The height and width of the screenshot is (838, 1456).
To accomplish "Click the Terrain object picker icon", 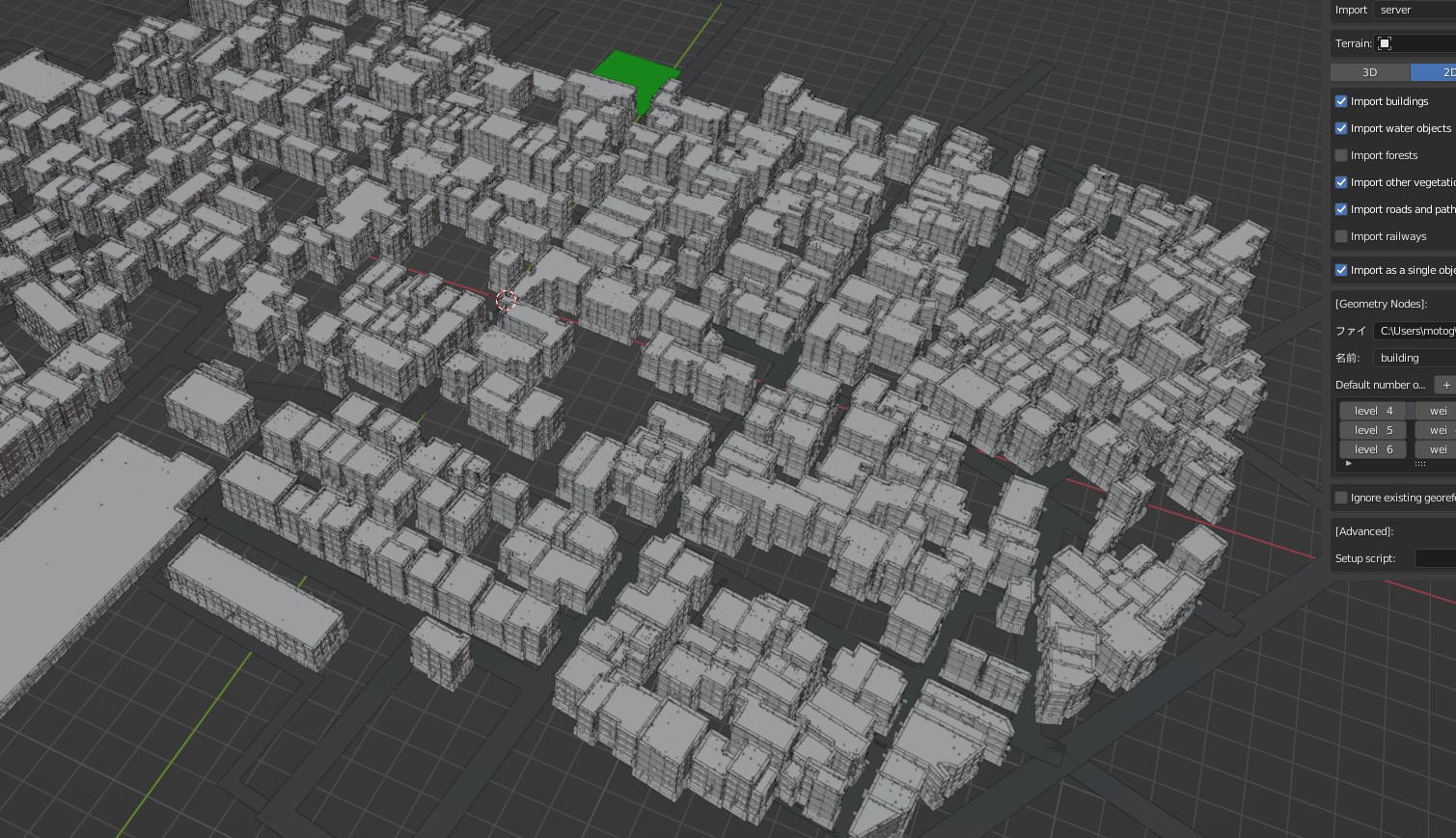I will tap(1385, 43).
